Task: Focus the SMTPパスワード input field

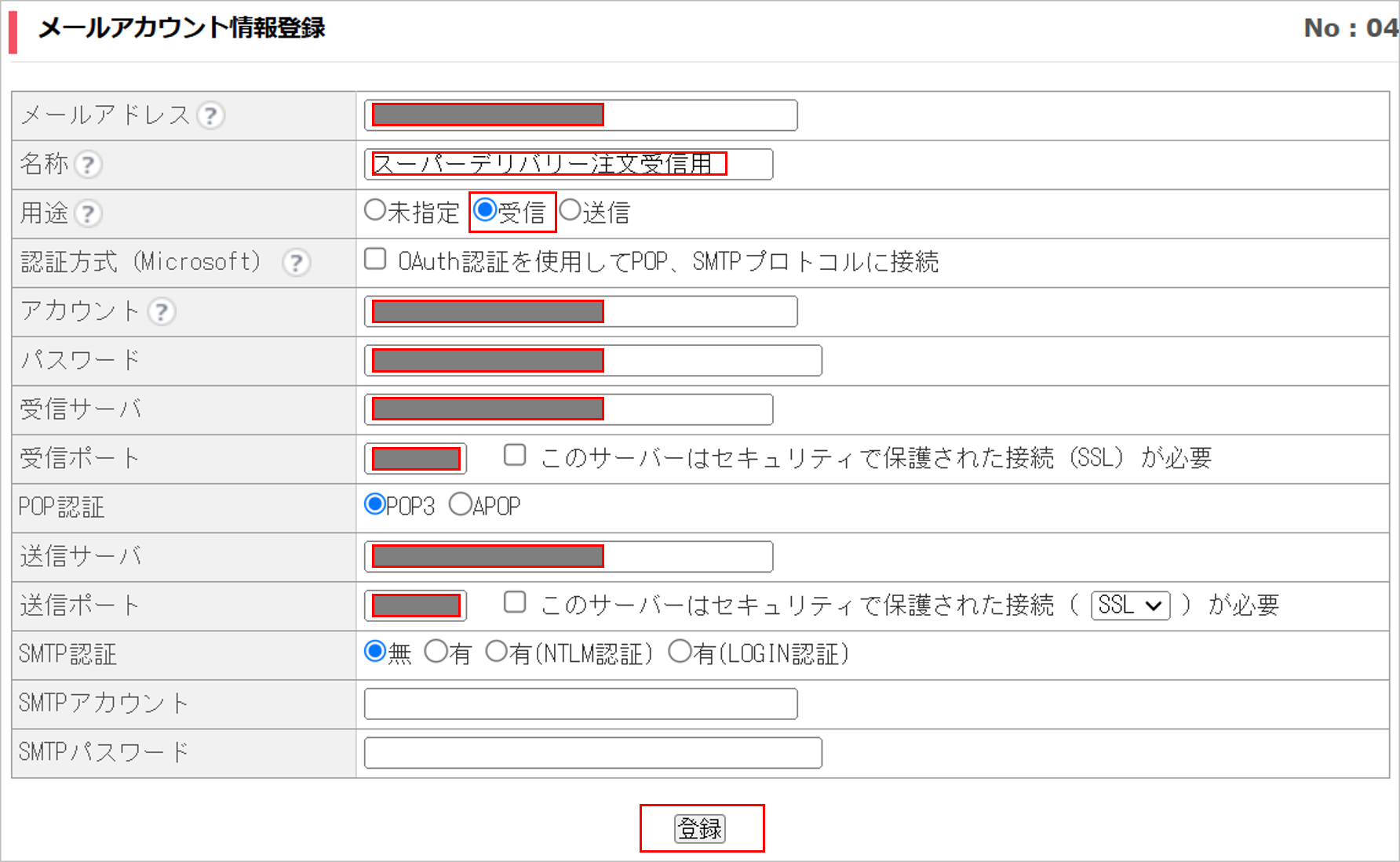Action: (593, 753)
